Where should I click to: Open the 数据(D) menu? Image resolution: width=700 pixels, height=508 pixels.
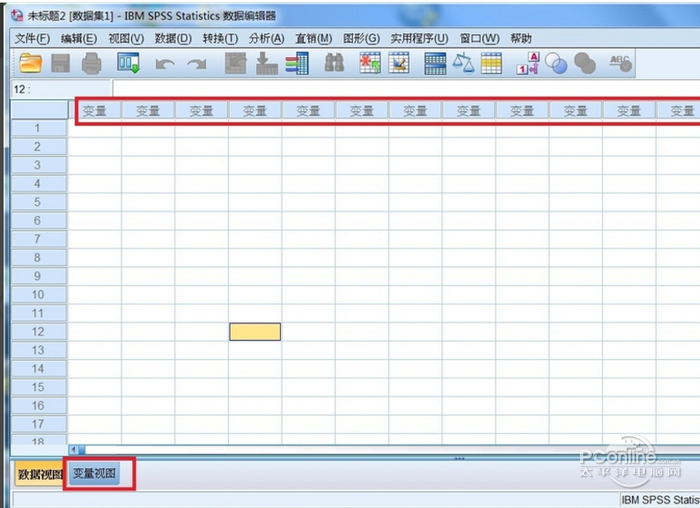click(x=173, y=38)
